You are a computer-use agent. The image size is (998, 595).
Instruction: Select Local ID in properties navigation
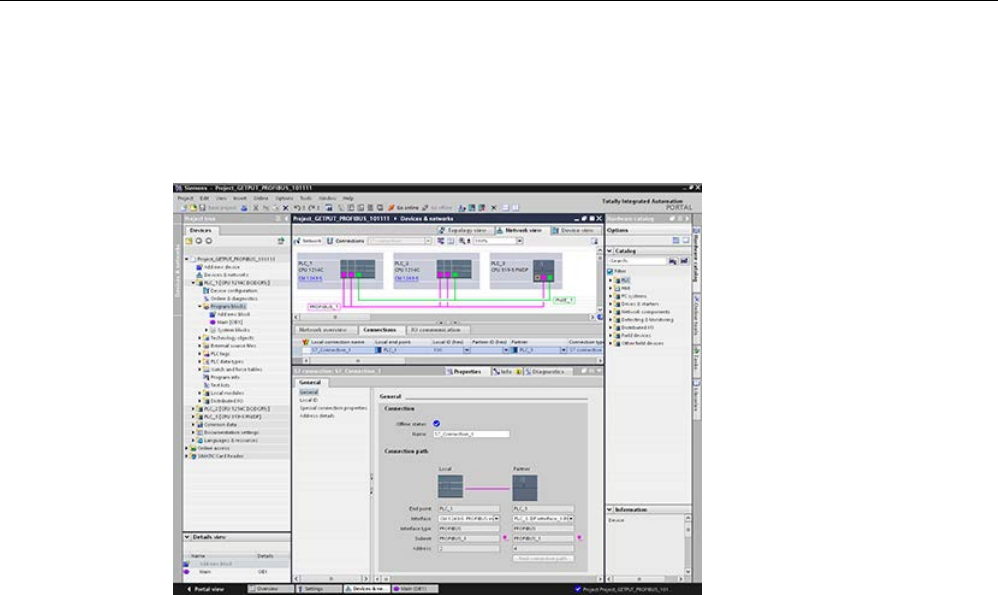click(308, 400)
